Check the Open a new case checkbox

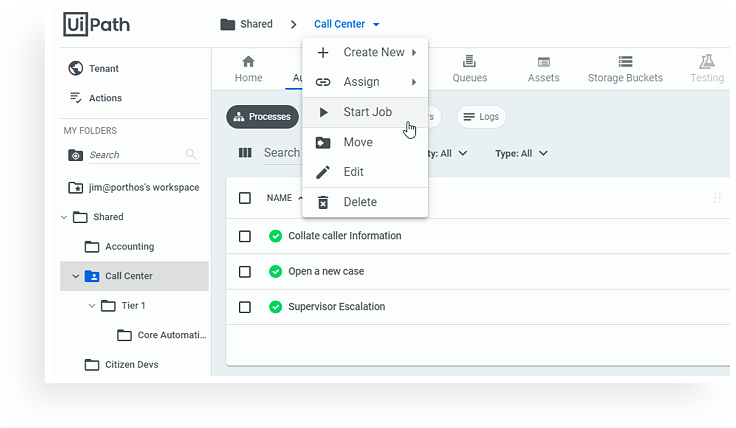(245, 272)
